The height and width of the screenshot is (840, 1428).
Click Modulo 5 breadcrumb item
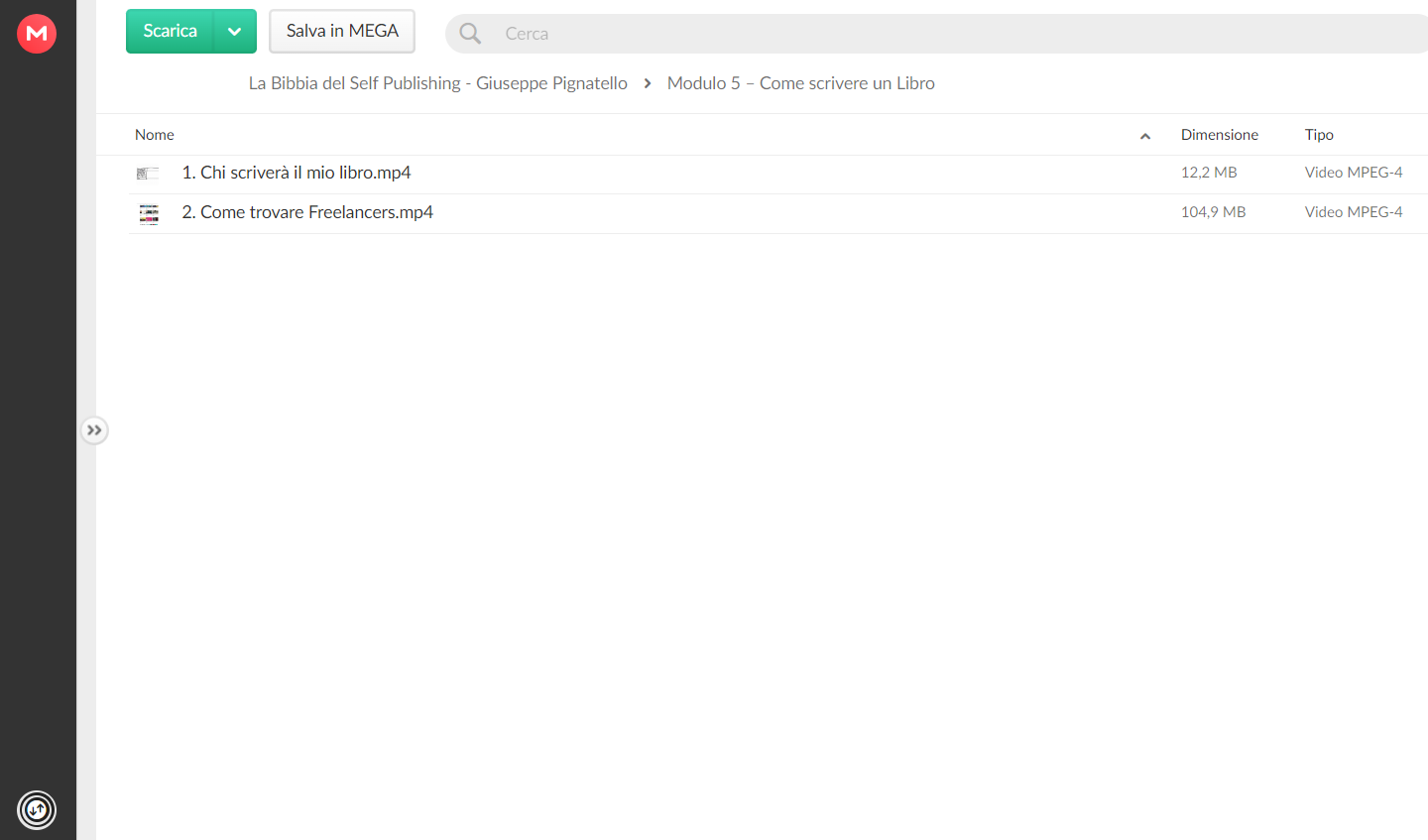[x=801, y=83]
